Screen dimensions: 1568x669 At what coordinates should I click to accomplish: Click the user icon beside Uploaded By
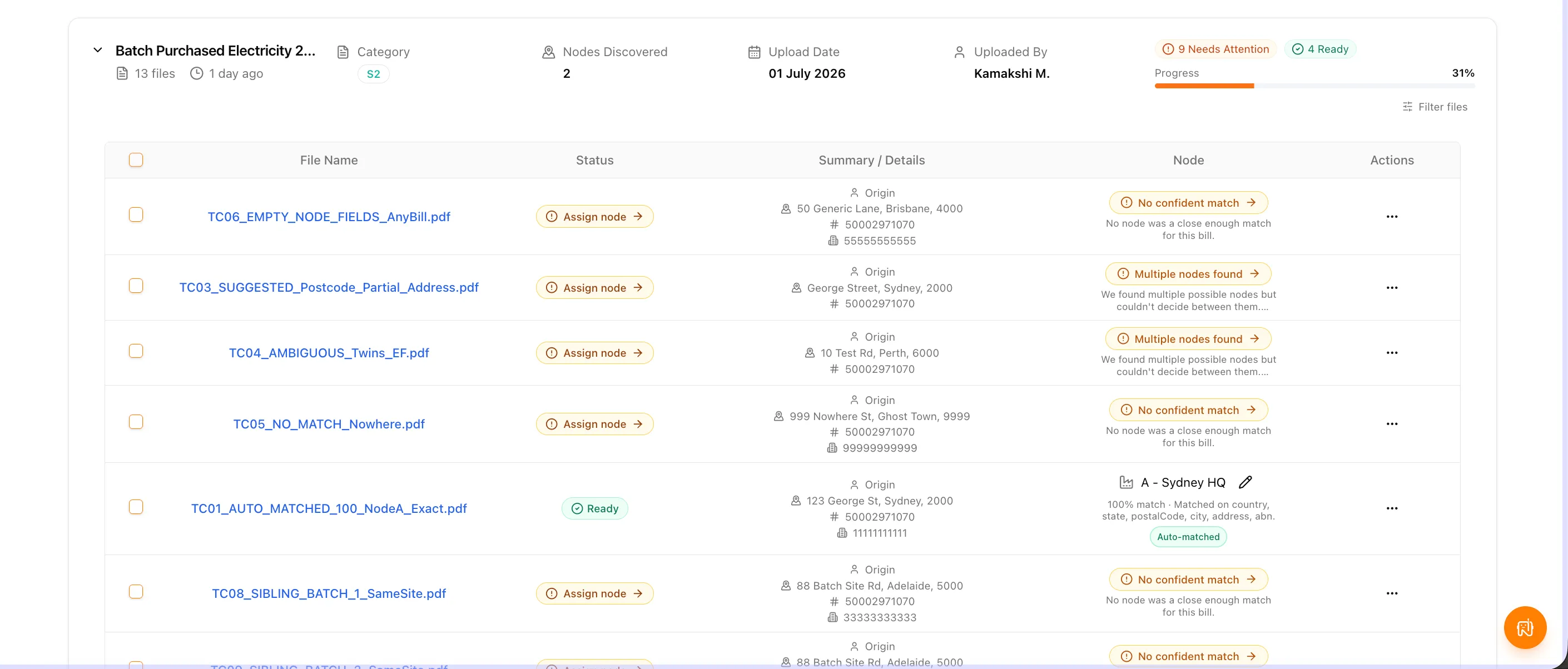coord(959,52)
